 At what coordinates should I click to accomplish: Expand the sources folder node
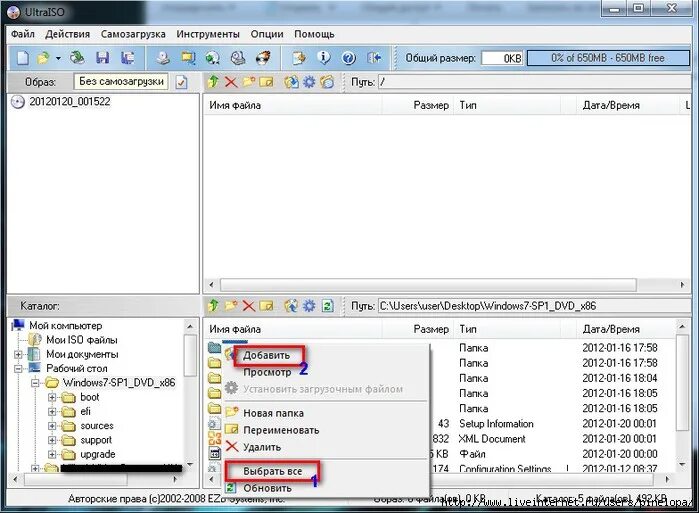coord(52,426)
